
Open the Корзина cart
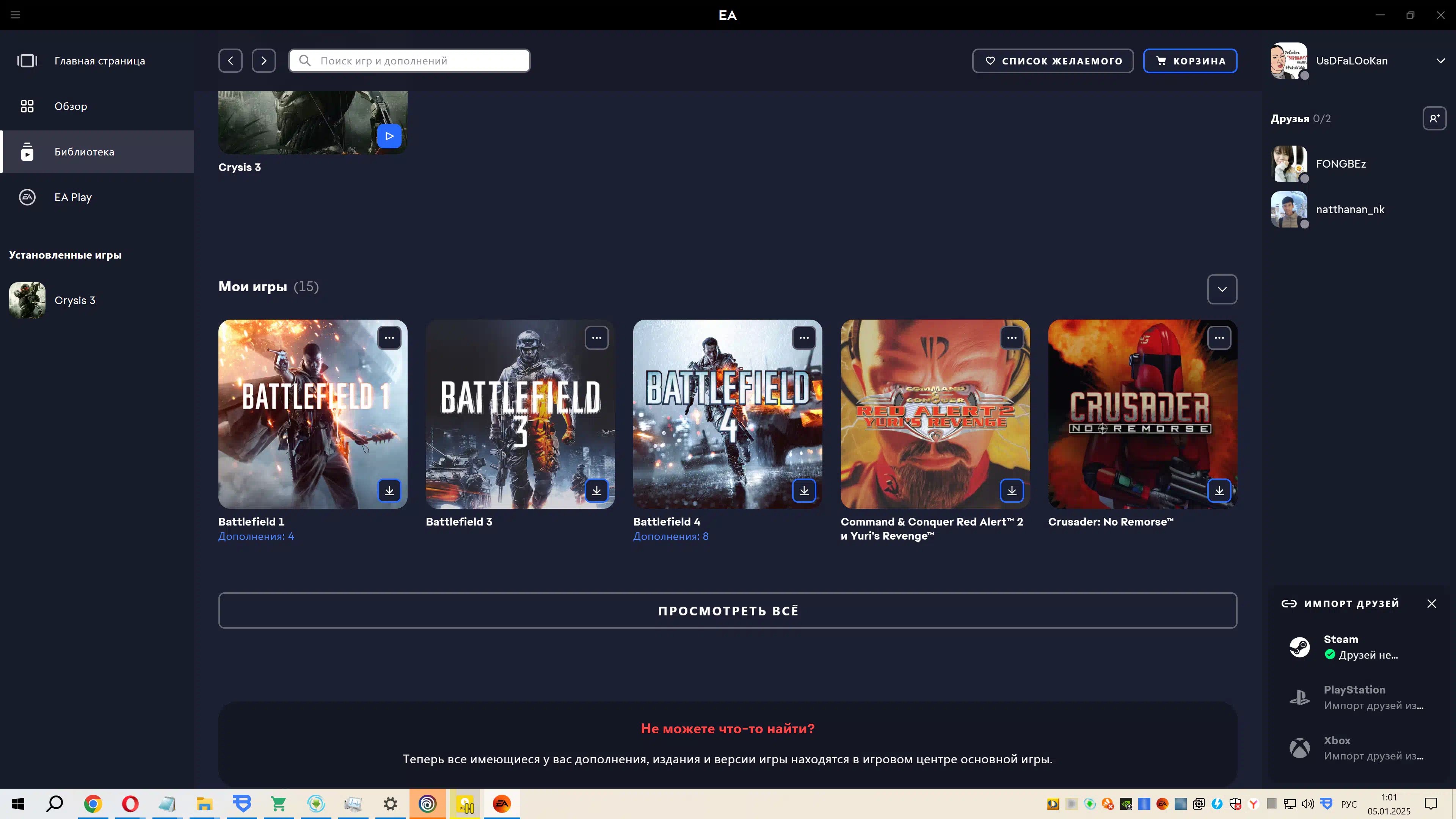(1190, 61)
